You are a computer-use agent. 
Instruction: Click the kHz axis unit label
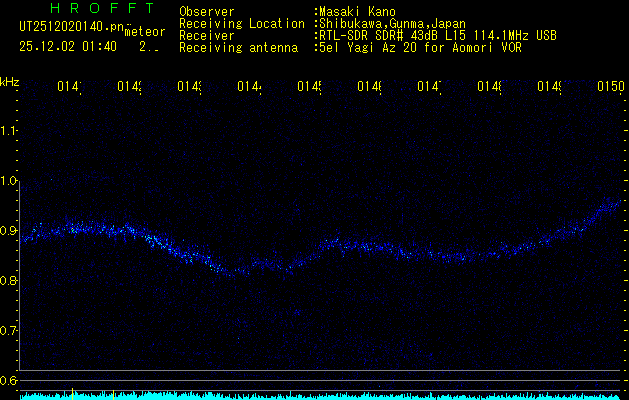(10, 81)
